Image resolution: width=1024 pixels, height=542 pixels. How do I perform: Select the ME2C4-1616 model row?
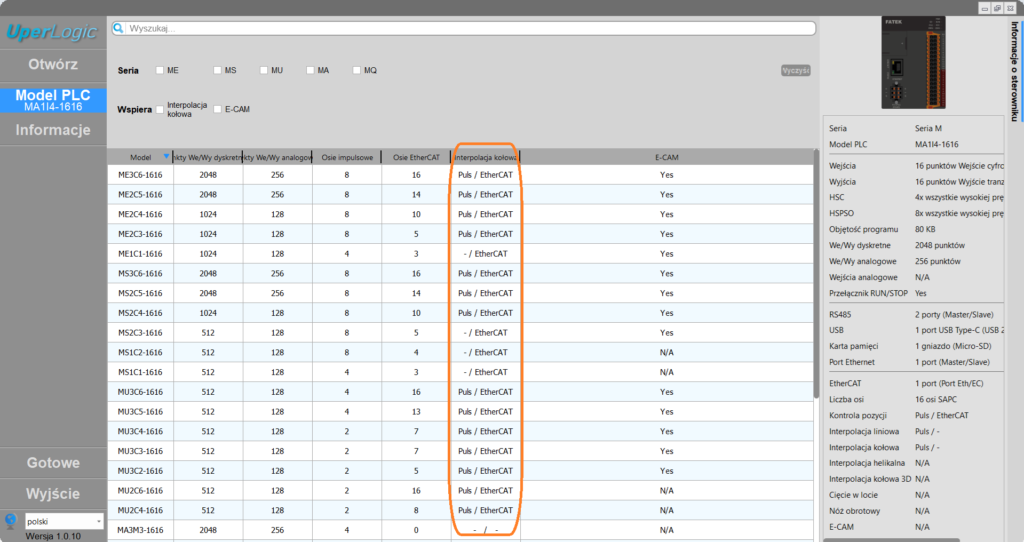(460, 214)
